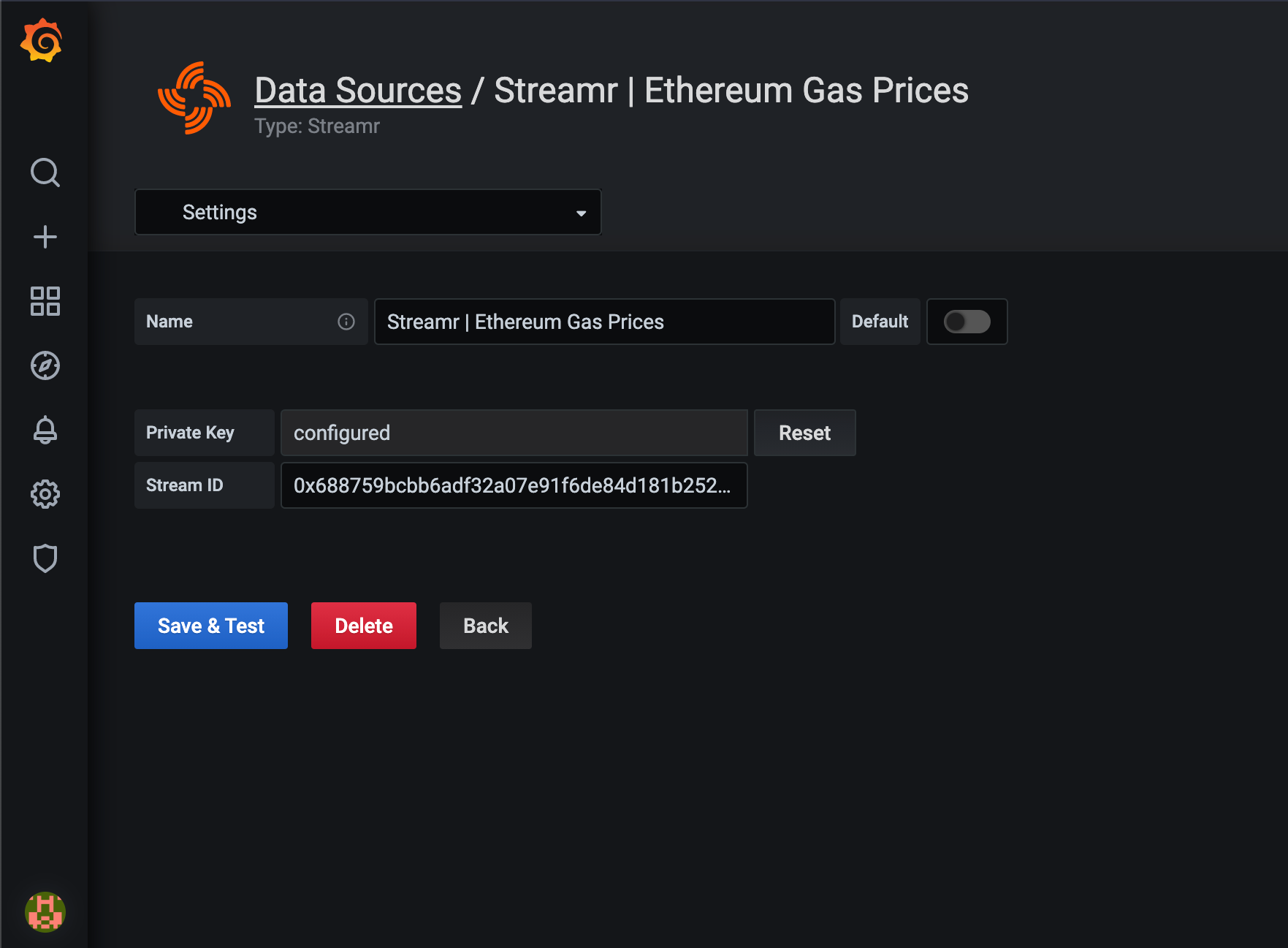Follow the Data Sources breadcrumb link
Image resolution: width=1288 pixels, height=948 pixels.
click(357, 90)
